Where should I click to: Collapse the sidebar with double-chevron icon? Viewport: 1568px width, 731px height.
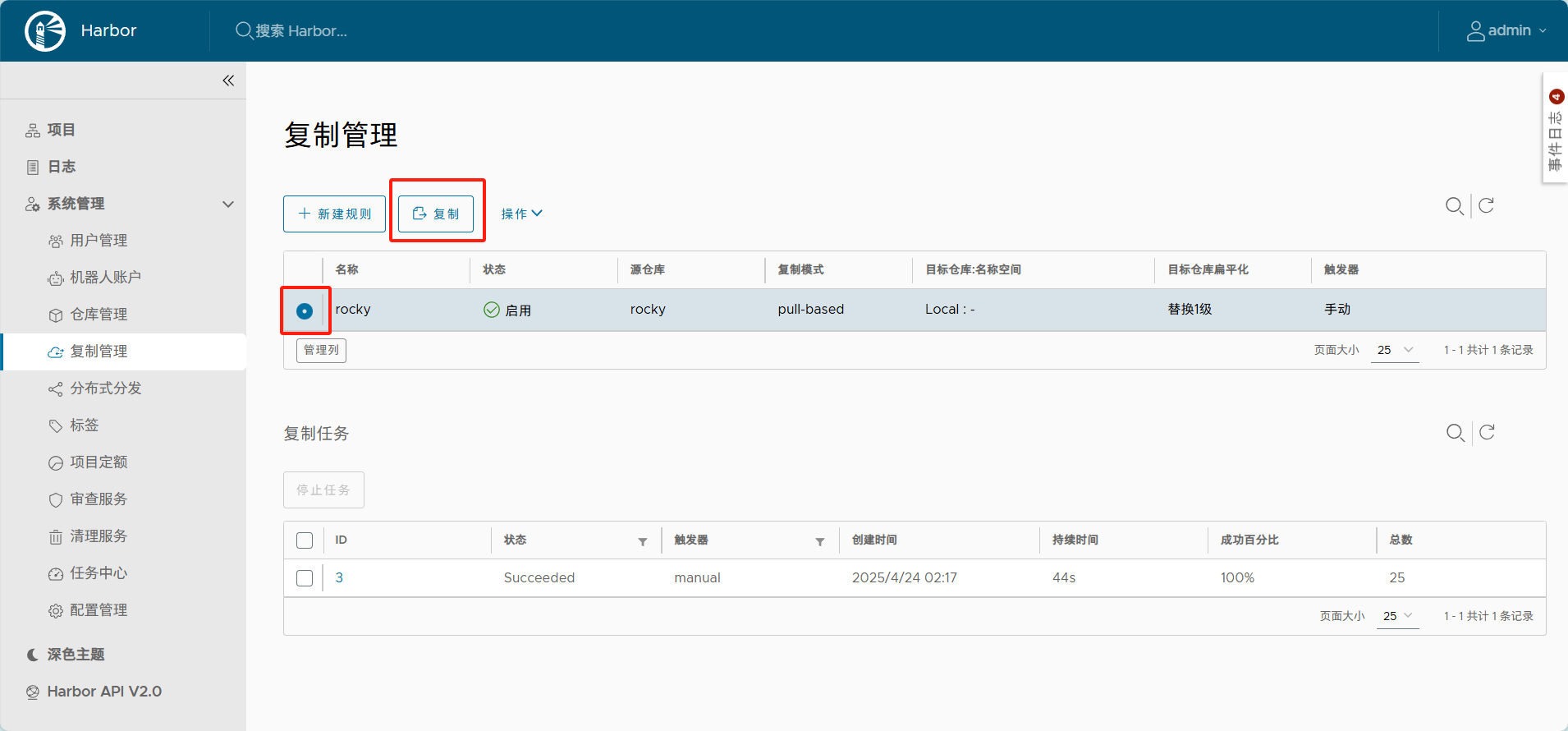coord(228,80)
